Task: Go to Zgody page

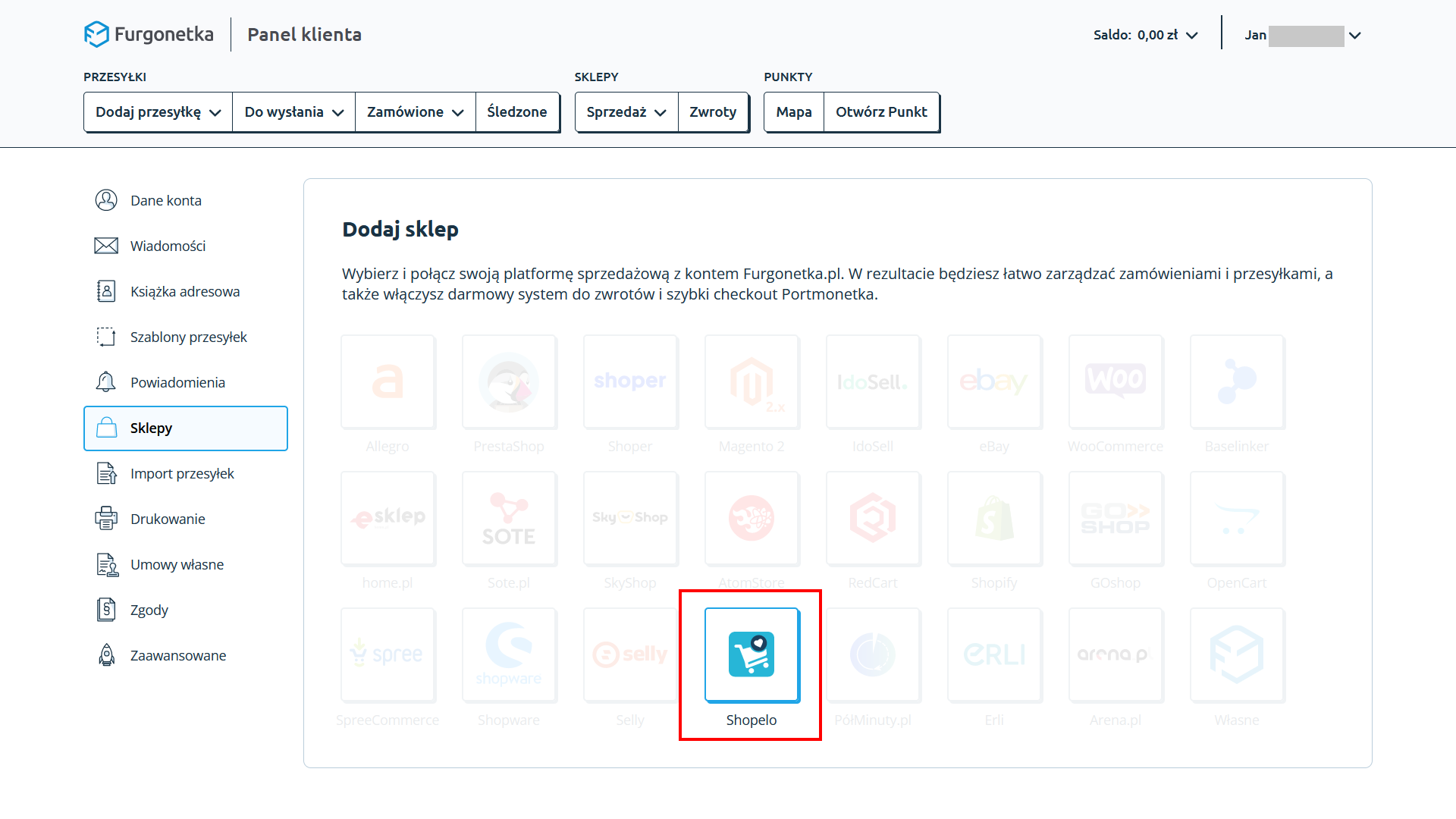Action: click(x=149, y=610)
